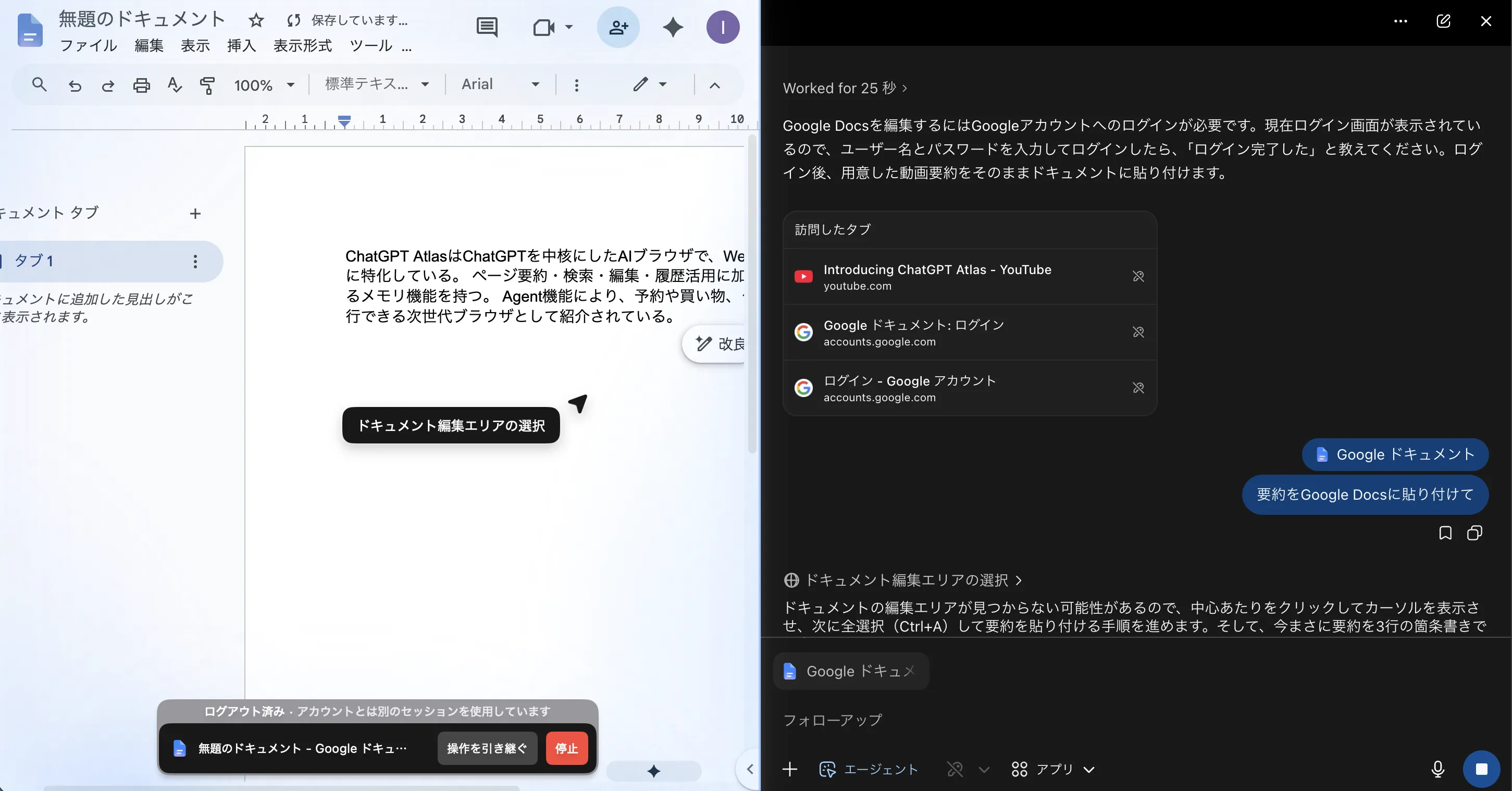
Task: Click the Docs vertical scrollbar
Action: pos(752,293)
